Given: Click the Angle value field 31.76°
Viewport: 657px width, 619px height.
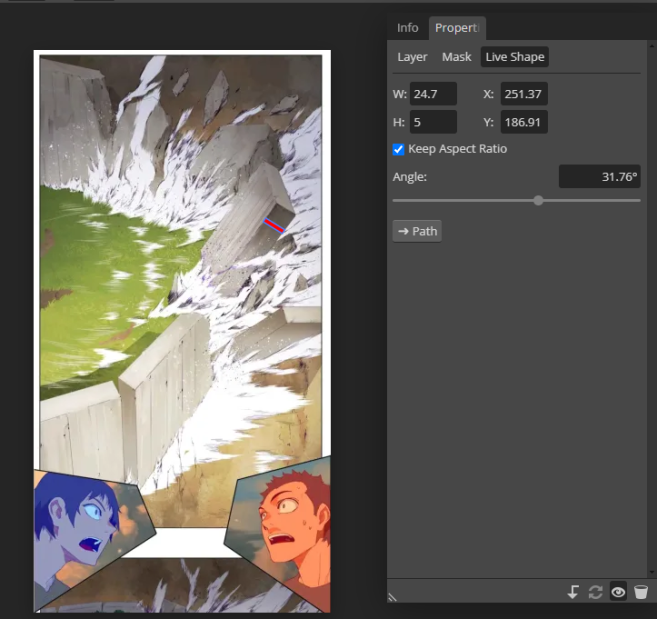Looking at the screenshot, I should click(x=600, y=176).
